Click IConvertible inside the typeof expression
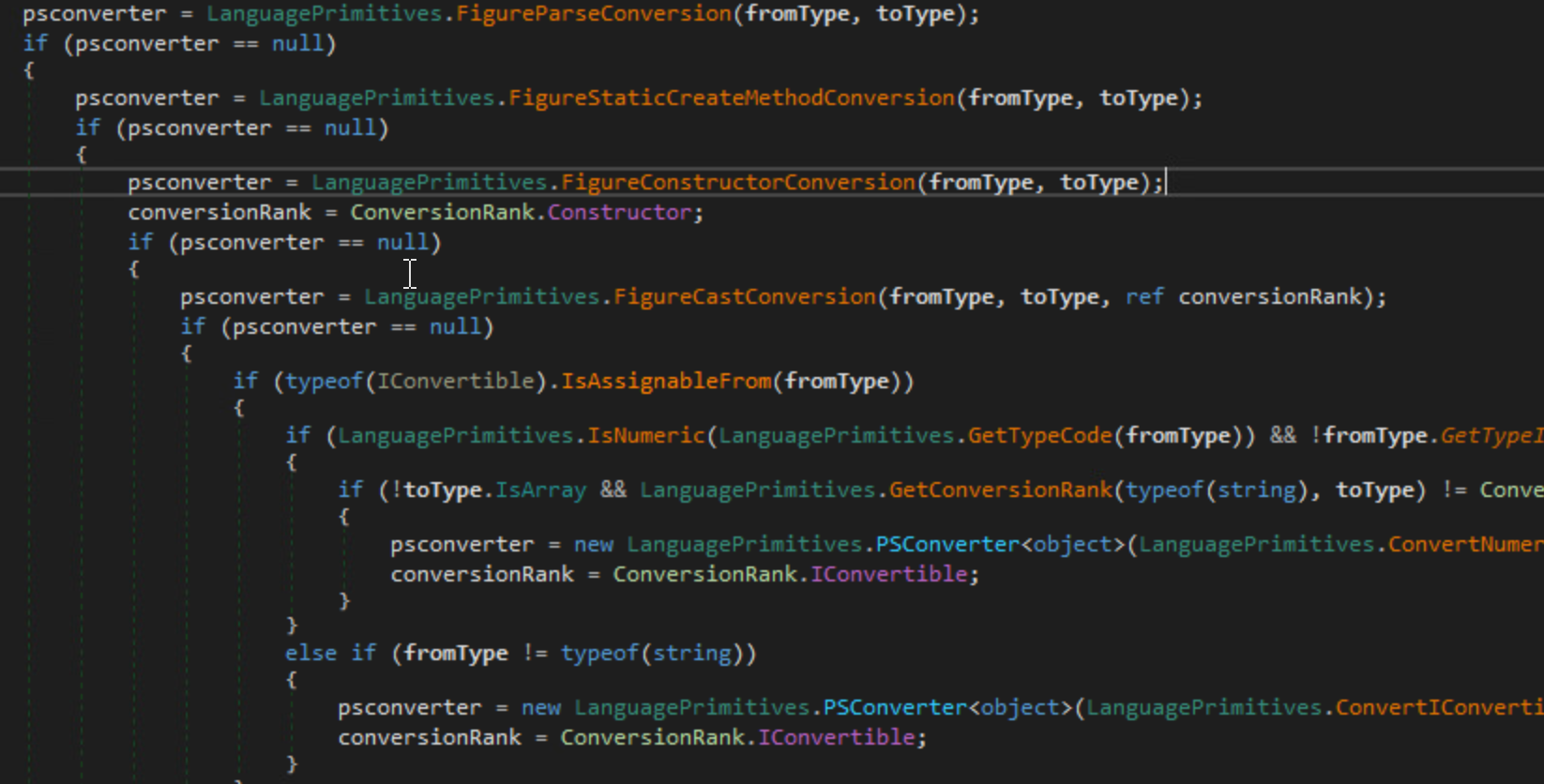1544x784 pixels. 455,381
